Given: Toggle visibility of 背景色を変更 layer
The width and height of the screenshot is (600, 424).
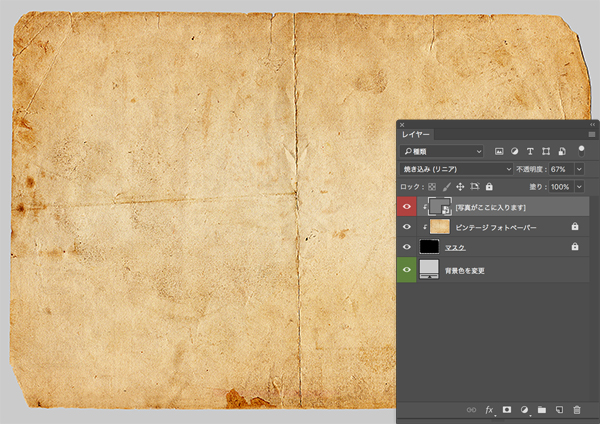Looking at the screenshot, I should (407, 269).
